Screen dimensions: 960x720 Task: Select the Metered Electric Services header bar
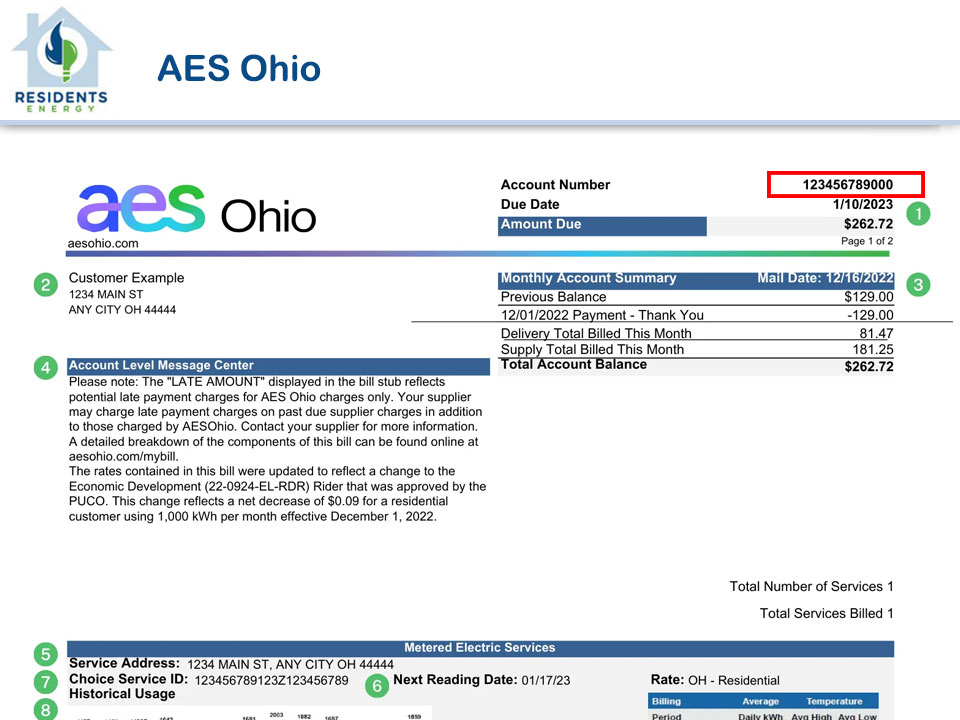480,648
